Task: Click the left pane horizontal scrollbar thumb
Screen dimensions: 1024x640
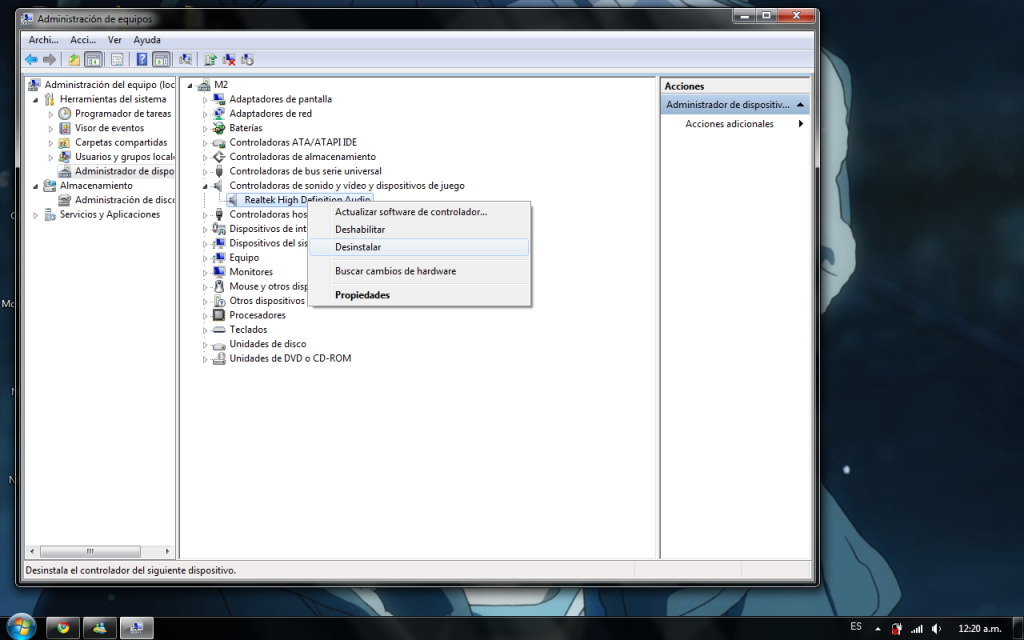Action: point(90,551)
